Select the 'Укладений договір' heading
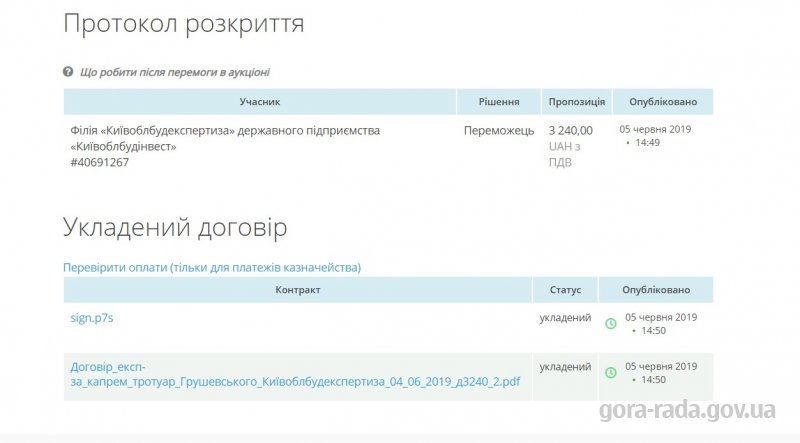 coord(175,227)
